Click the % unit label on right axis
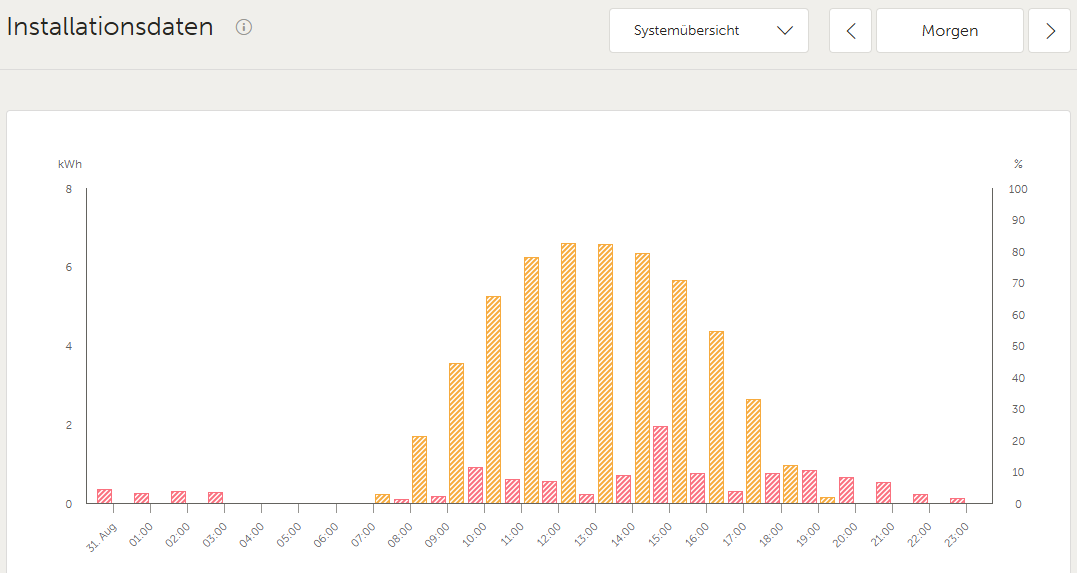1077x573 pixels. pos(1018,164)
